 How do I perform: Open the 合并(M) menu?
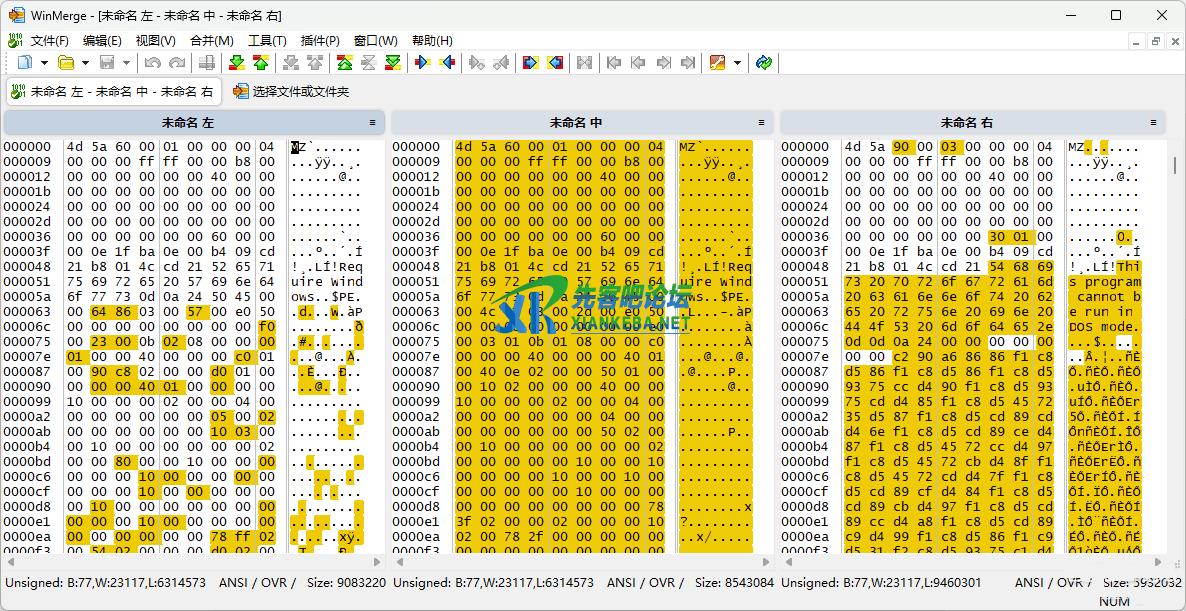(211, 41)
